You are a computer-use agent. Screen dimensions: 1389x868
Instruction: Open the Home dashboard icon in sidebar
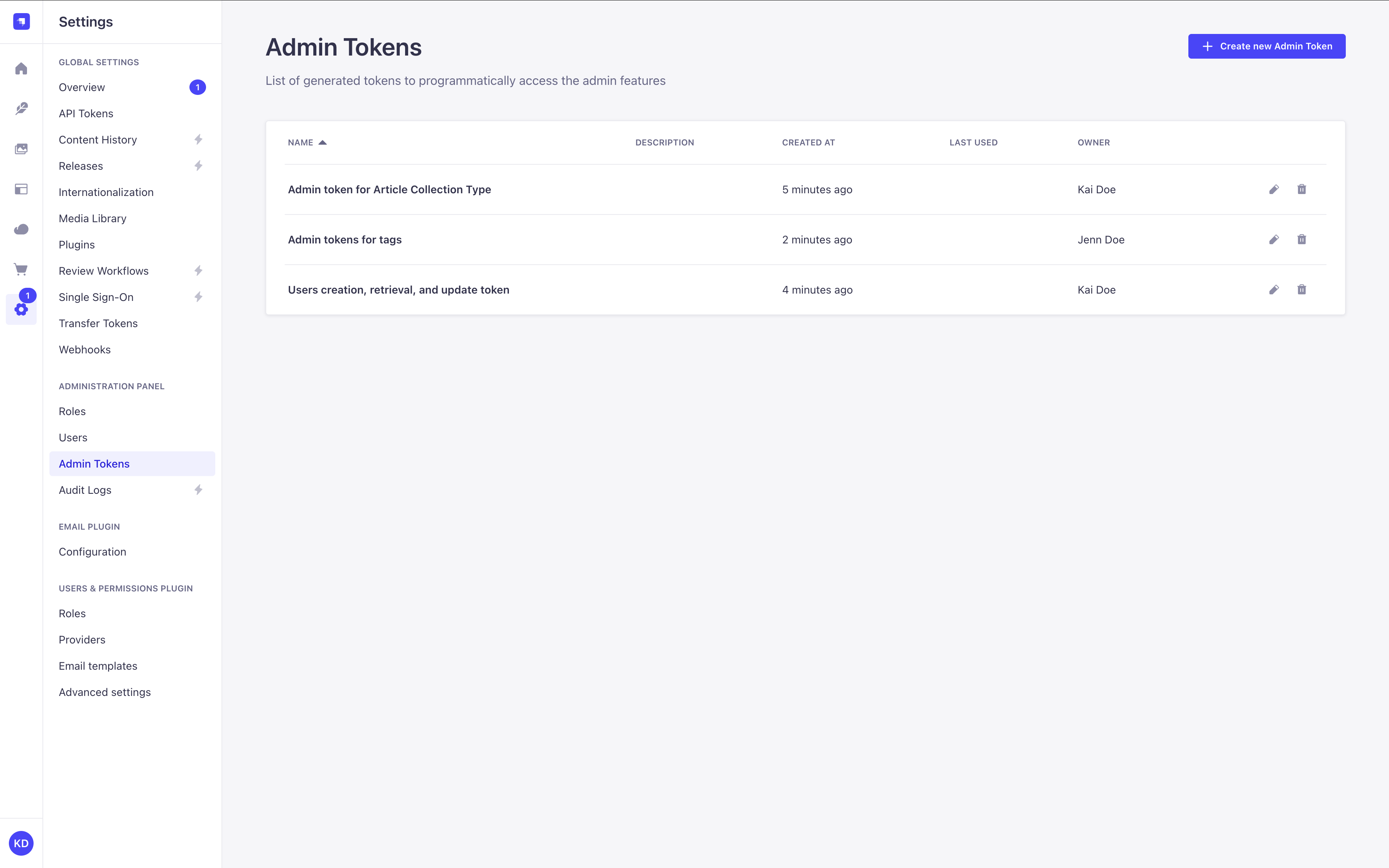click(21, 68)
